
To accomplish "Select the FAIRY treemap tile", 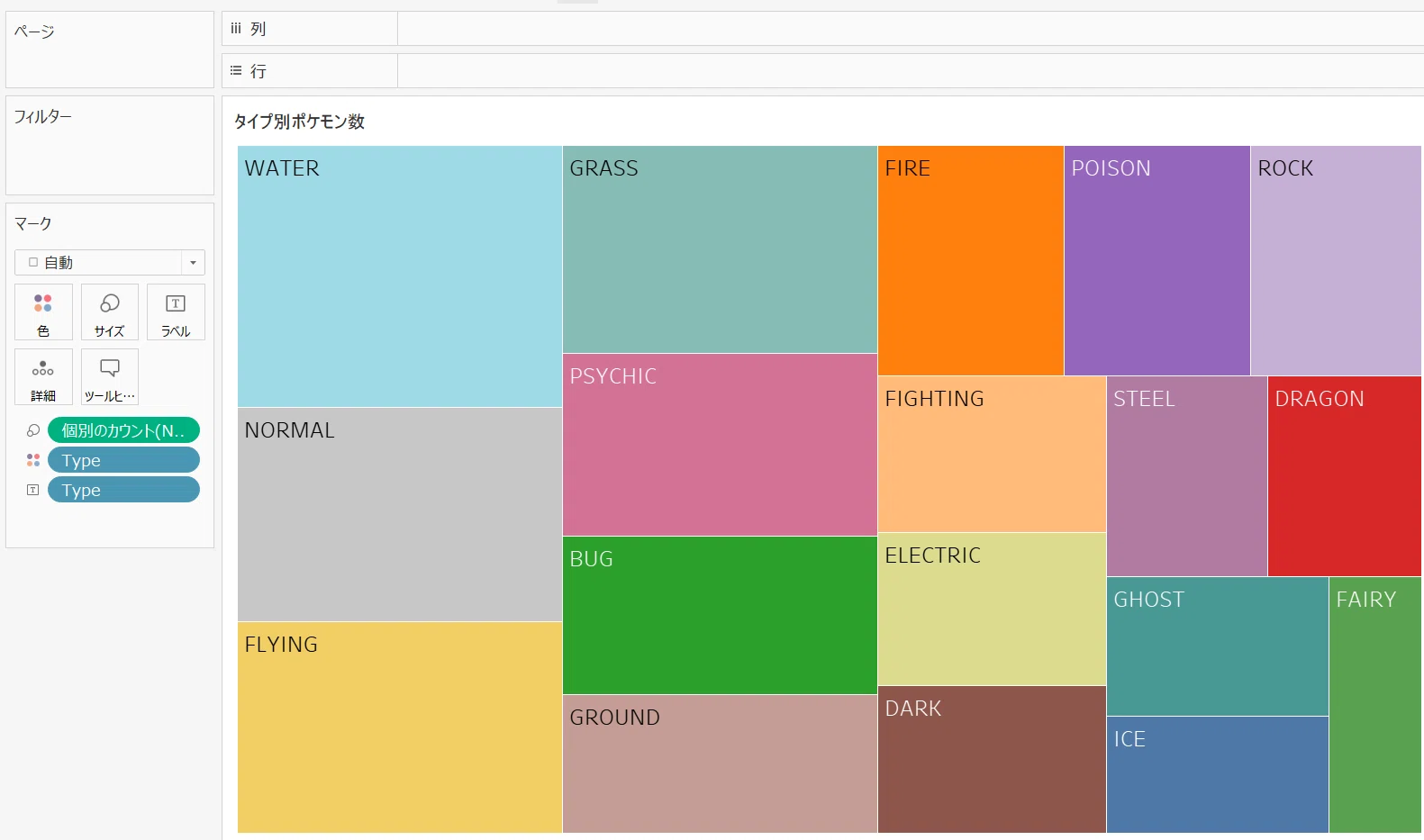I will click(x=1375, y=705).
